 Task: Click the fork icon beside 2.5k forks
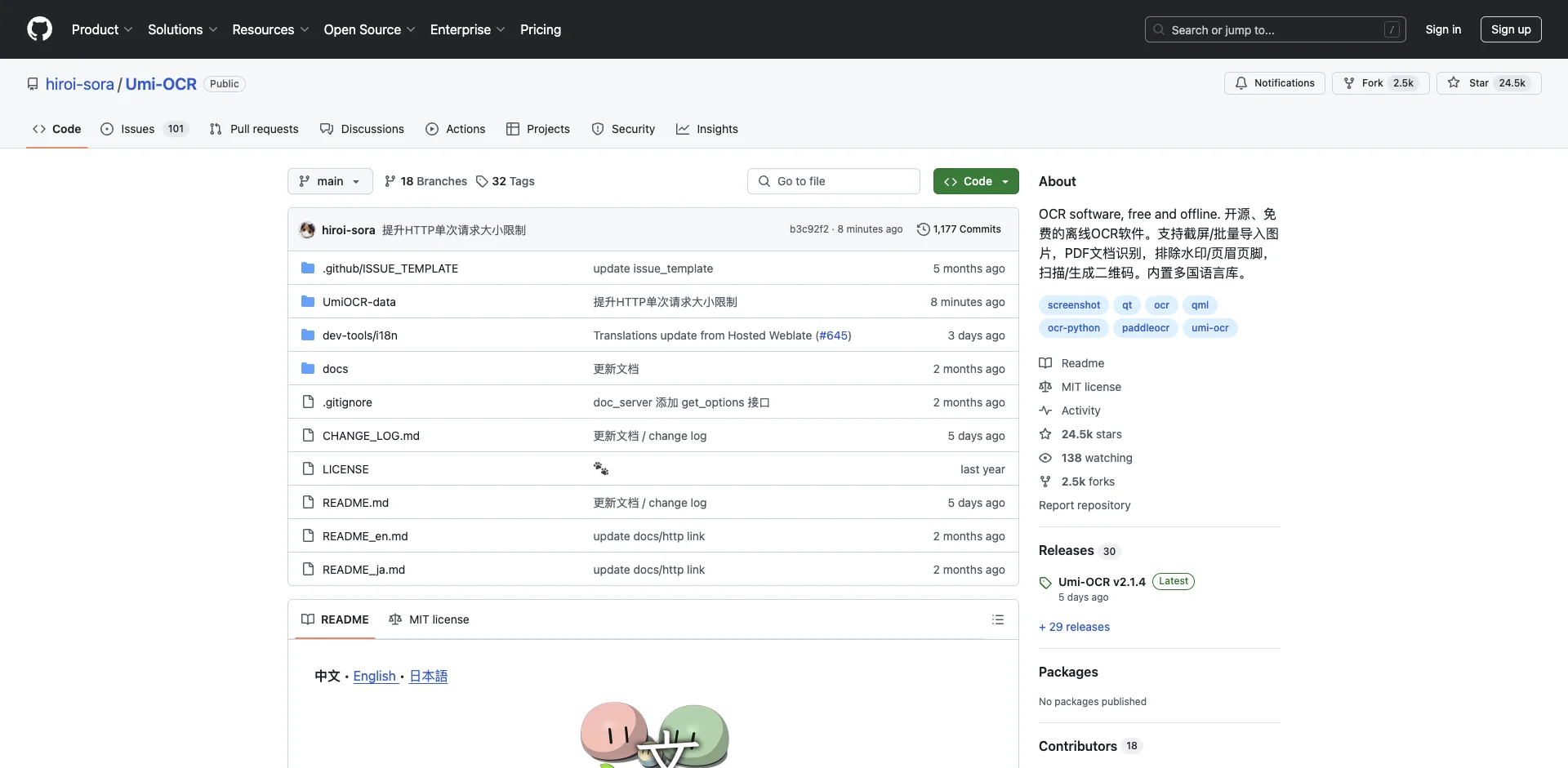[x=1045, y=482]
